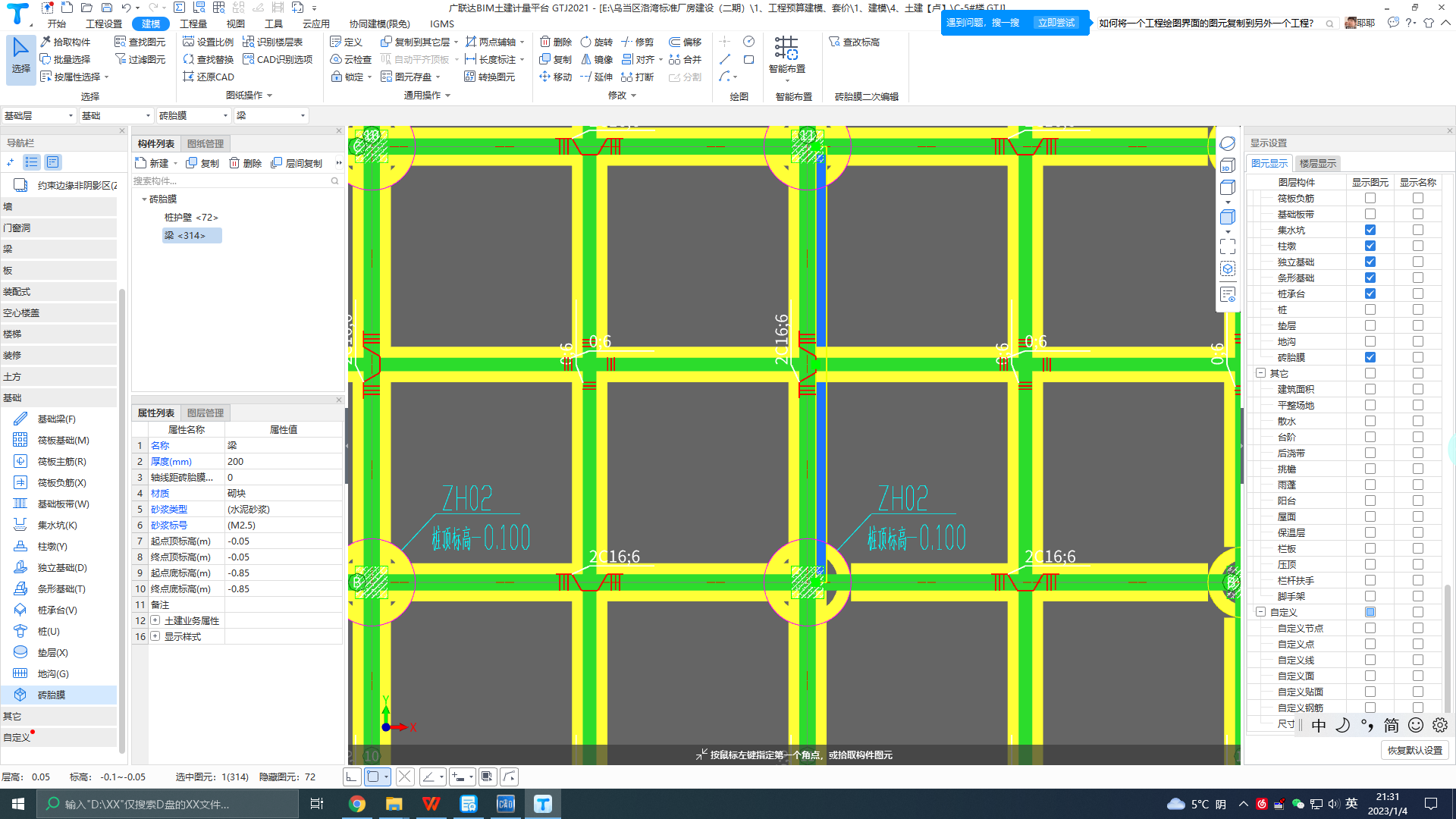Uncheck 显示图元 for 柱墩
This screenshot has width=1456, height=819.
(x=1370, y=246)
